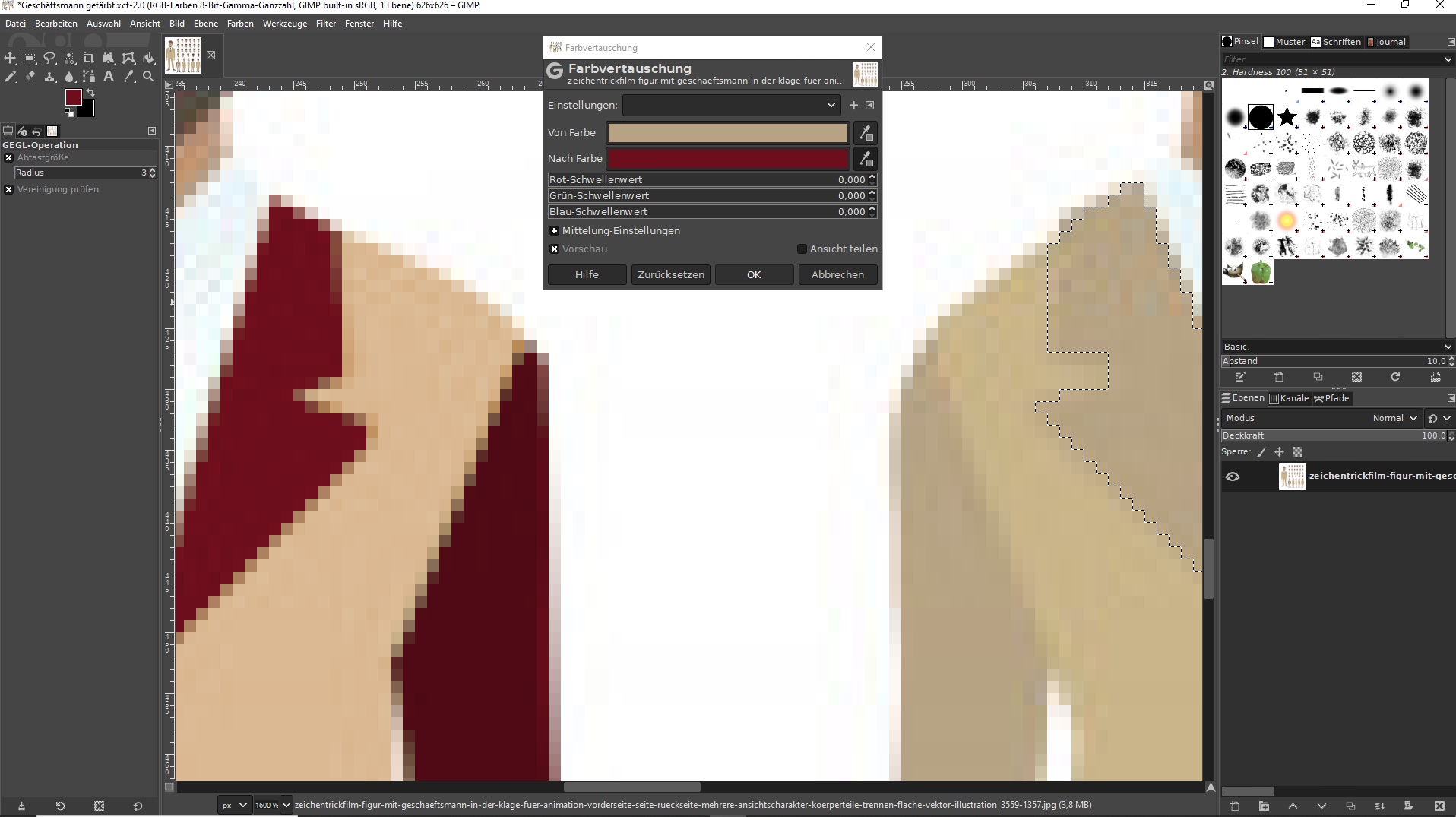
Task: Click the eyedropper beside Von Farbe
Action: pos(866,133)
